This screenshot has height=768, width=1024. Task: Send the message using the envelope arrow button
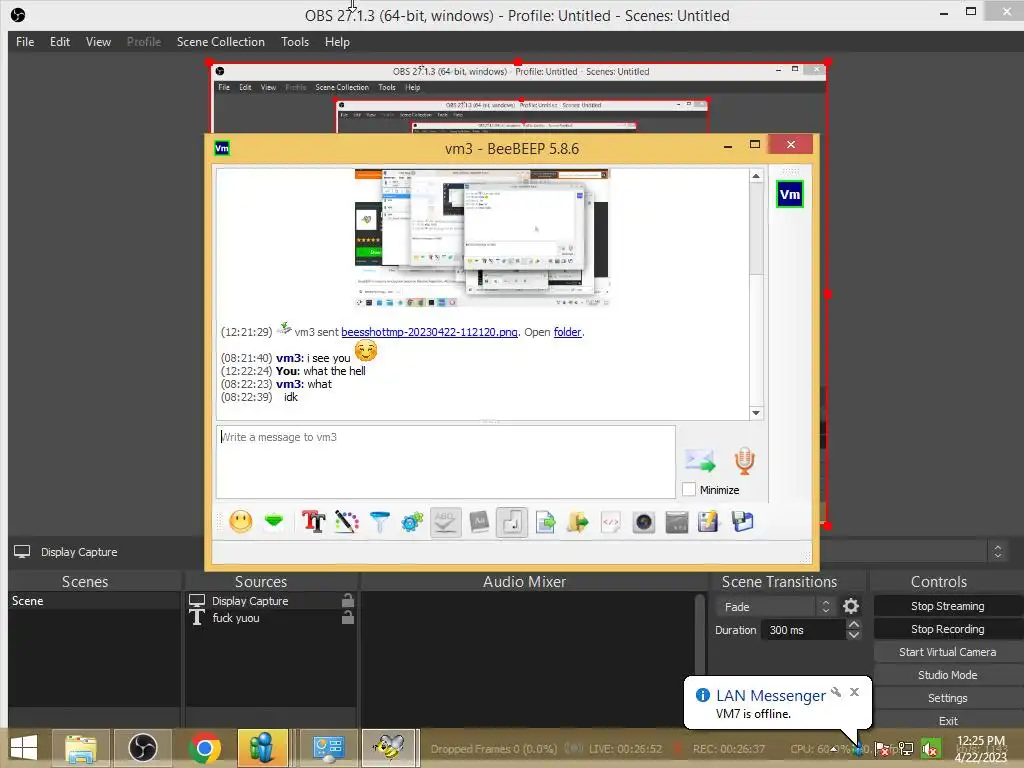click(x=700, y=460)
